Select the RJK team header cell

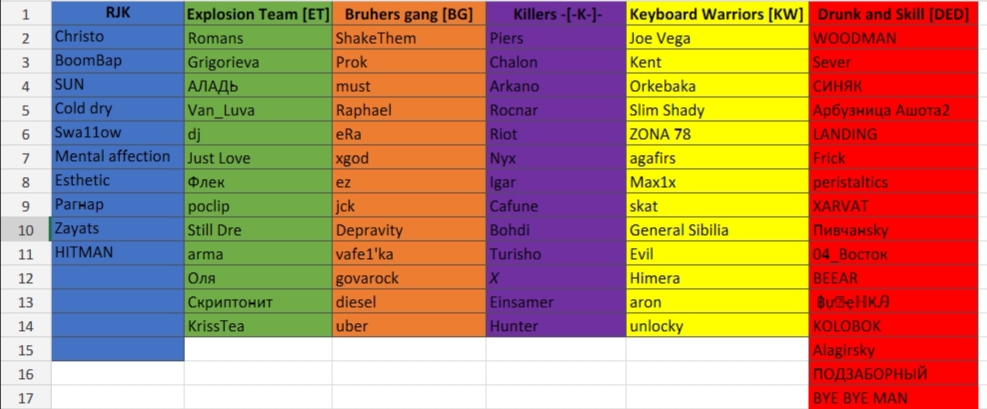coord(117,14)
